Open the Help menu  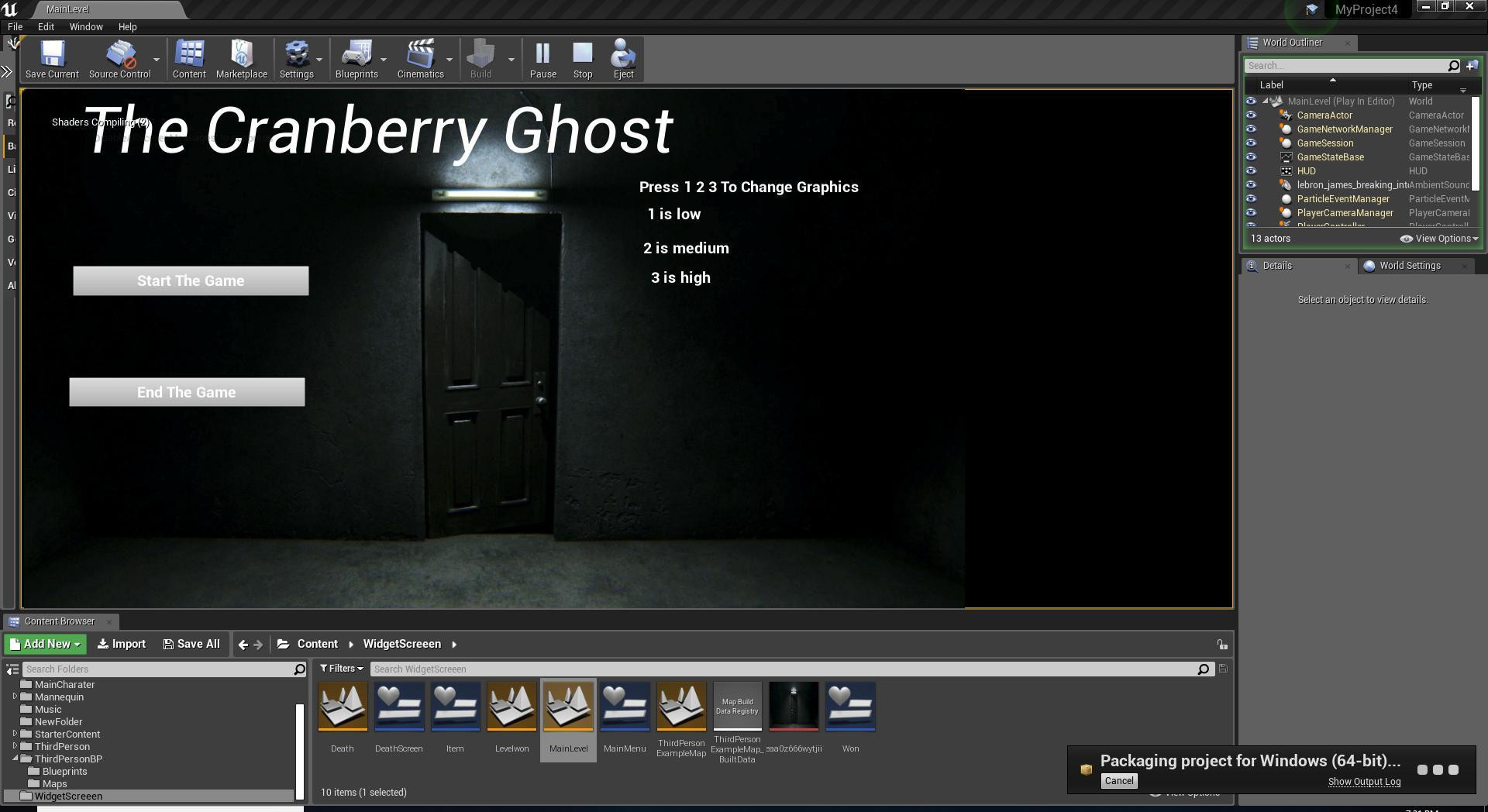(x=127, y=26)
